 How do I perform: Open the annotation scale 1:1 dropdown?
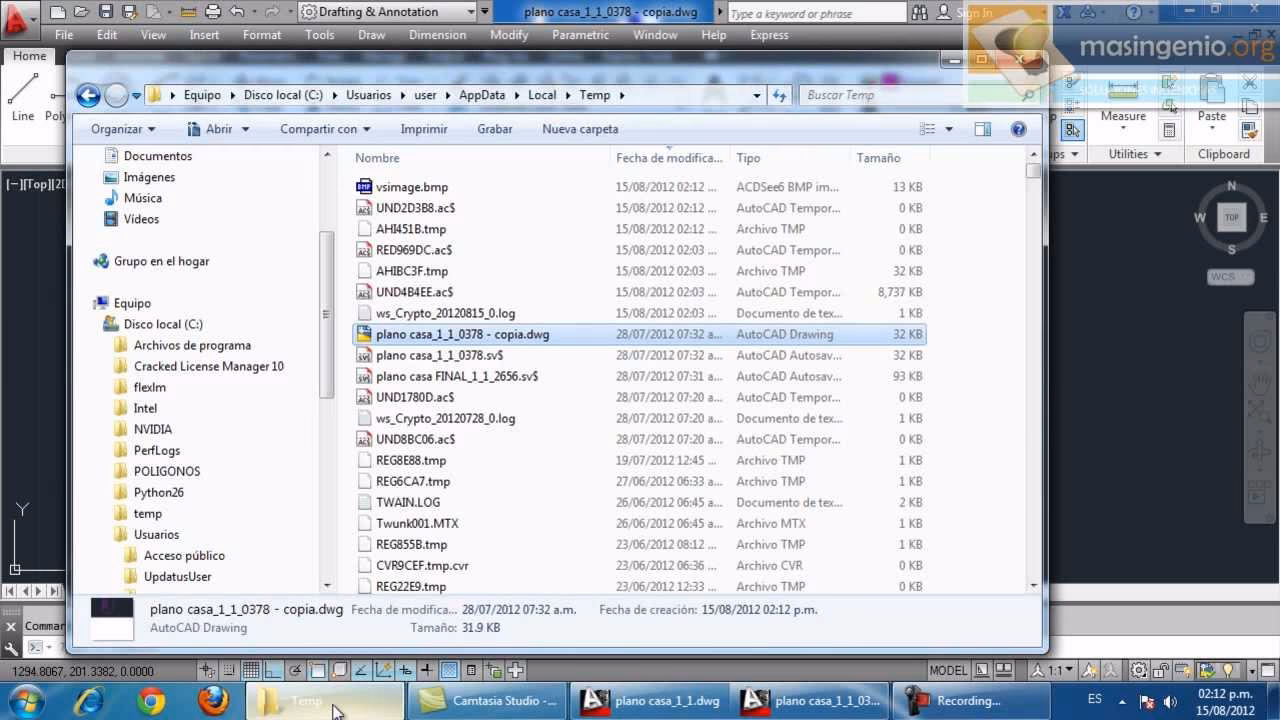(1062, 670)
